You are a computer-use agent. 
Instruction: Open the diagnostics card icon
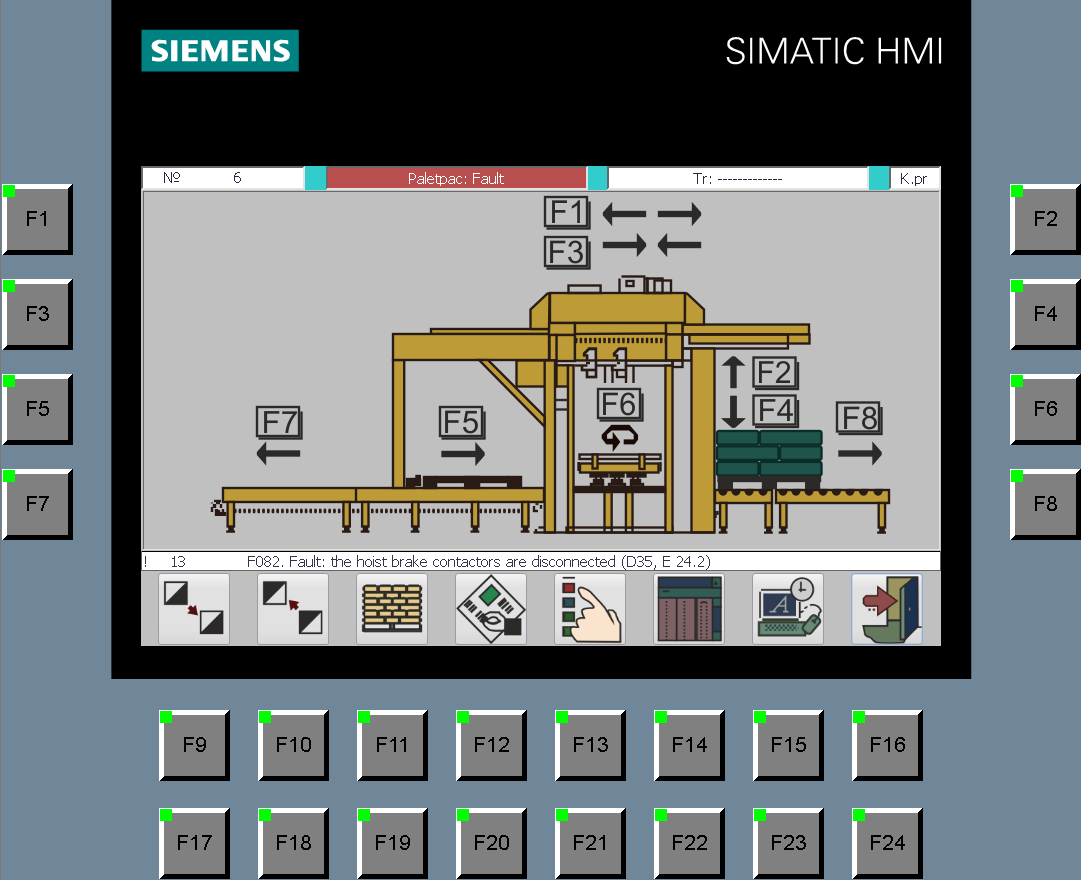pyautogui.click(x=491, y=609)
